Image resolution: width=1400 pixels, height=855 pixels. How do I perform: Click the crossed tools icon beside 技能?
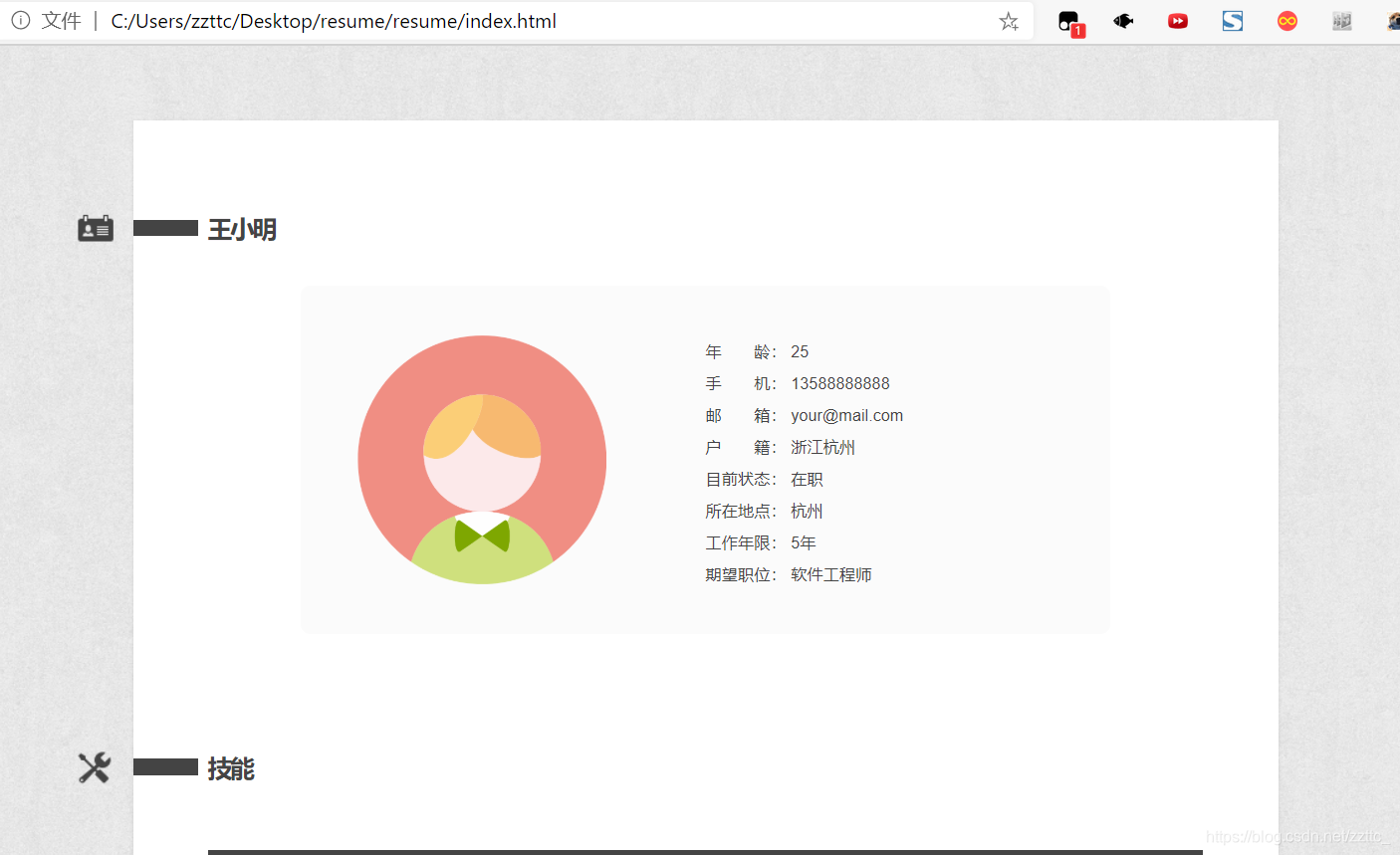(94, 767)
